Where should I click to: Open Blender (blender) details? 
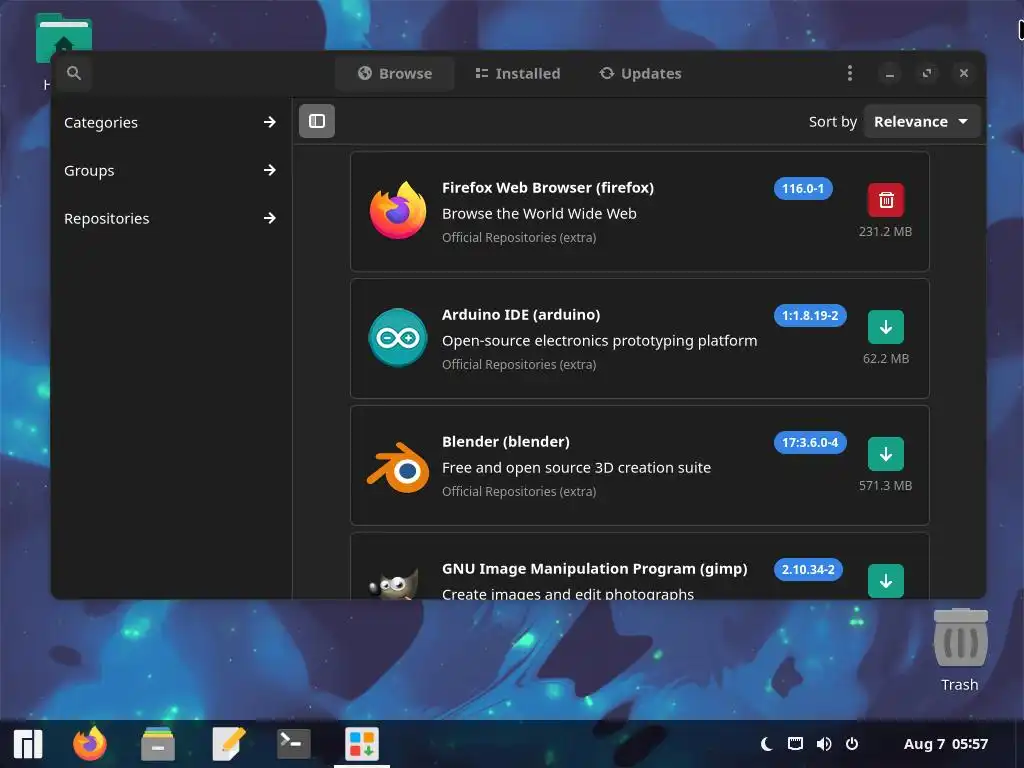point(505,442)
